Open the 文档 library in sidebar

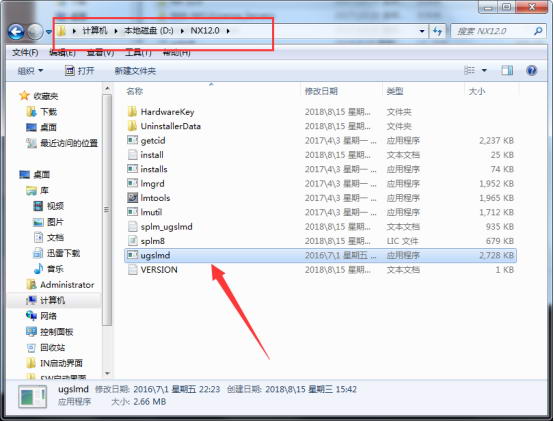49,238
